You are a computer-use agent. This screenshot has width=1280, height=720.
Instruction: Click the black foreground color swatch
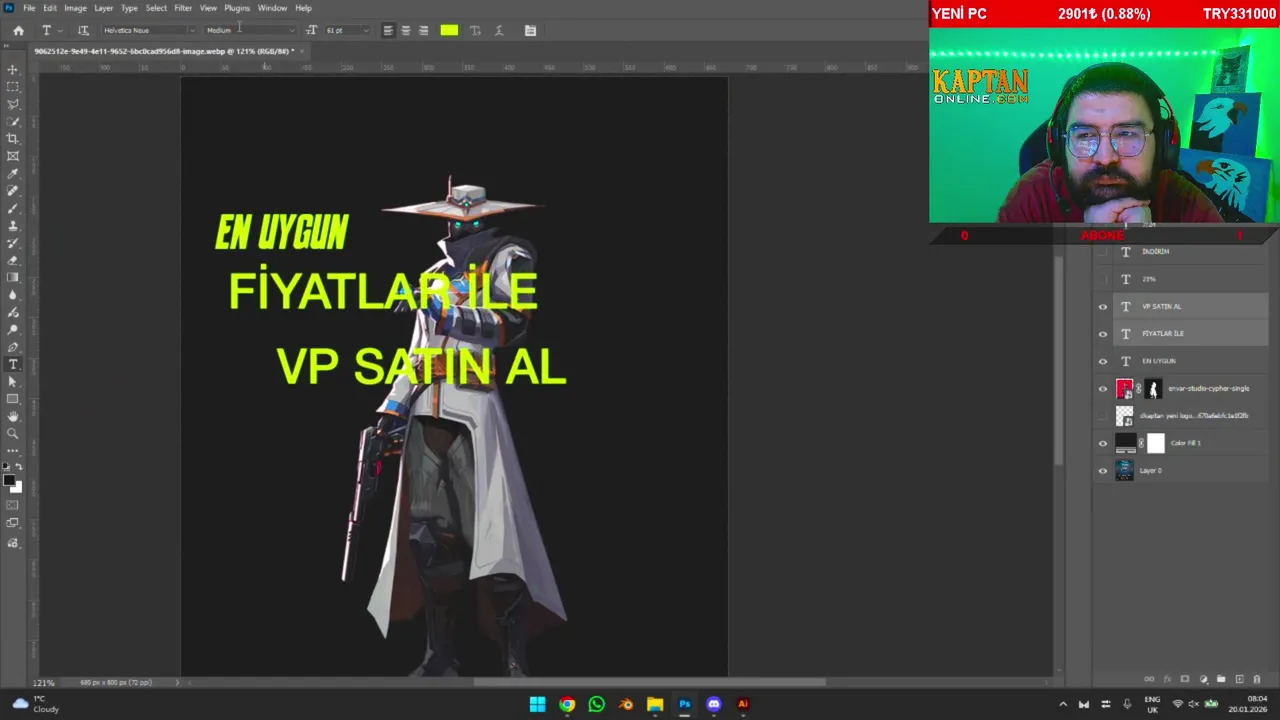point(9,481)
